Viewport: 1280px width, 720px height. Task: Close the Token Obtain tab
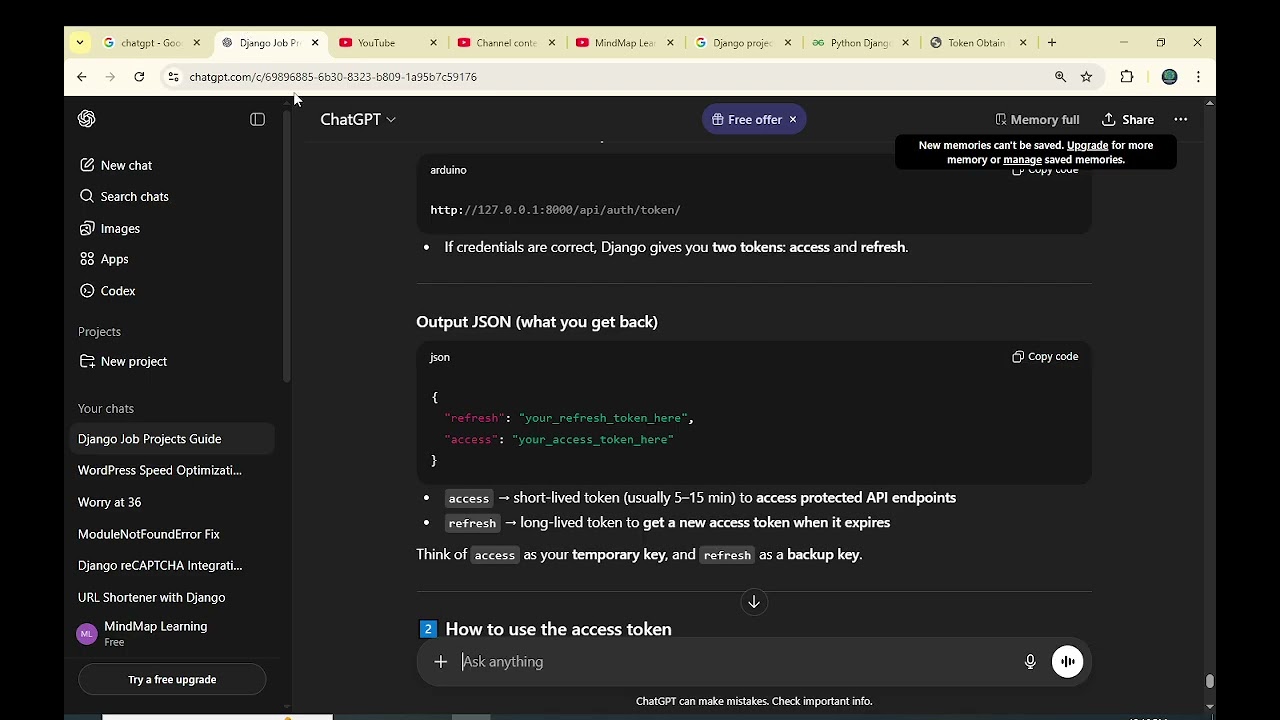coord(1023,43)
